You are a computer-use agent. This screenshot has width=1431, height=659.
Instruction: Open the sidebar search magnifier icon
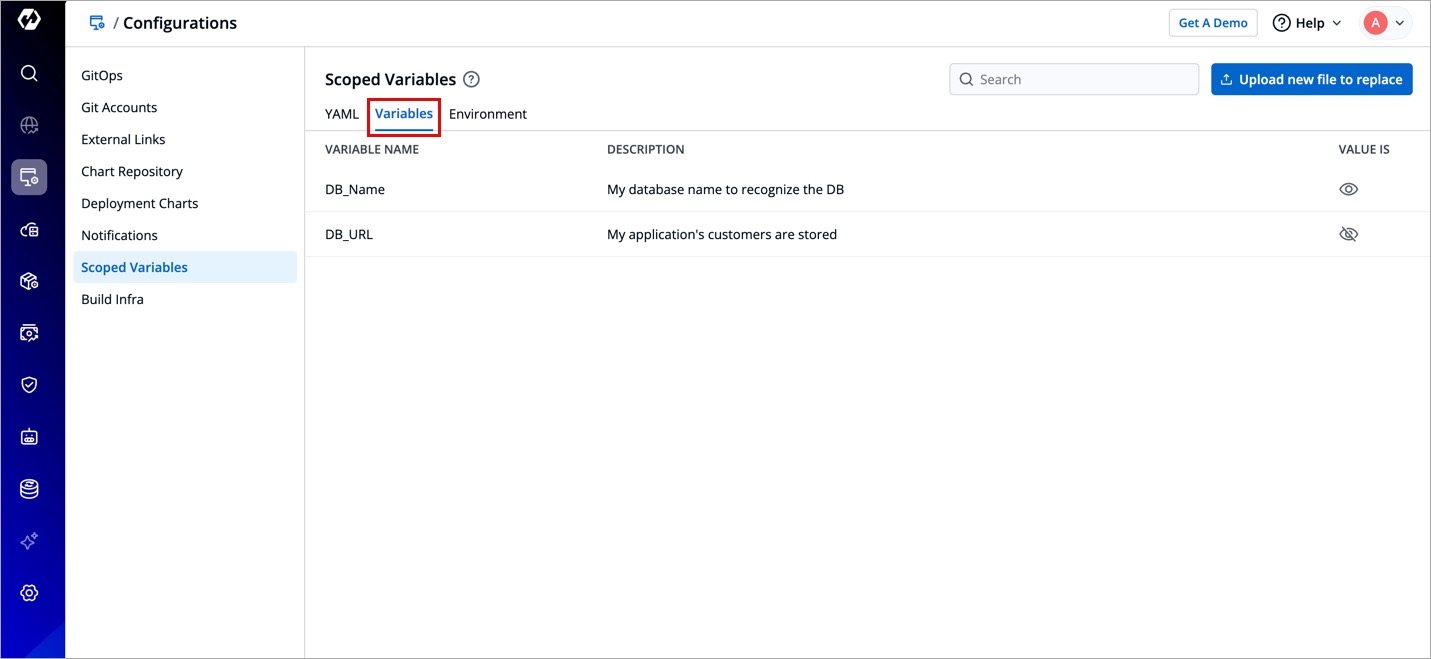[29, 73]
